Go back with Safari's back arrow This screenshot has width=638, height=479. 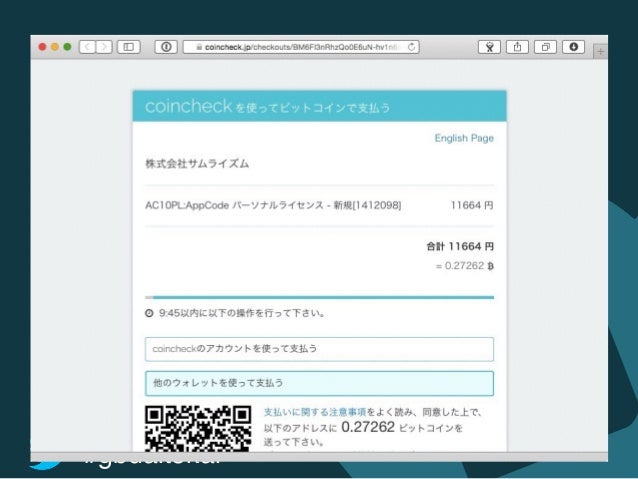(87, 47)
